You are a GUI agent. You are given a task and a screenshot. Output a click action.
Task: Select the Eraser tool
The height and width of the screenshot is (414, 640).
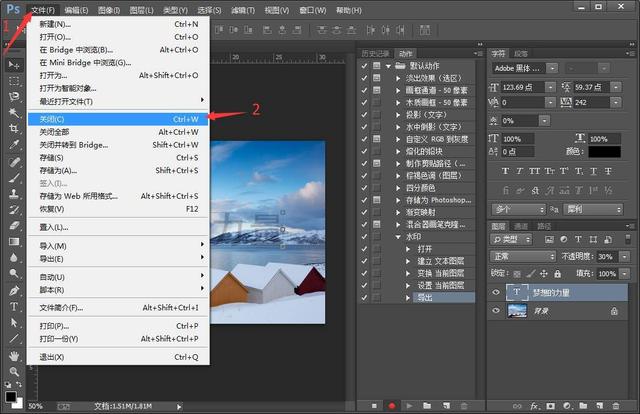tap(14, 225)
